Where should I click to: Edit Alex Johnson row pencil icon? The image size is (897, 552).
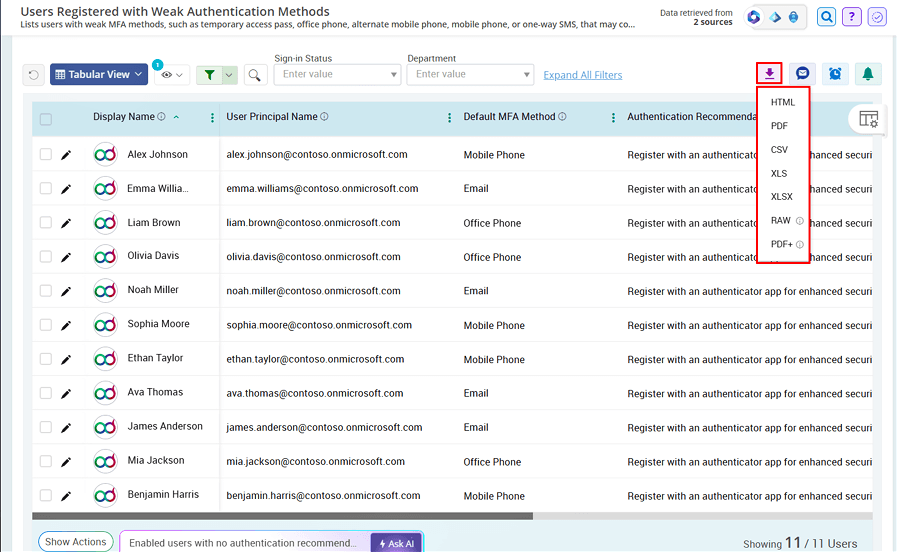point(66,155)
